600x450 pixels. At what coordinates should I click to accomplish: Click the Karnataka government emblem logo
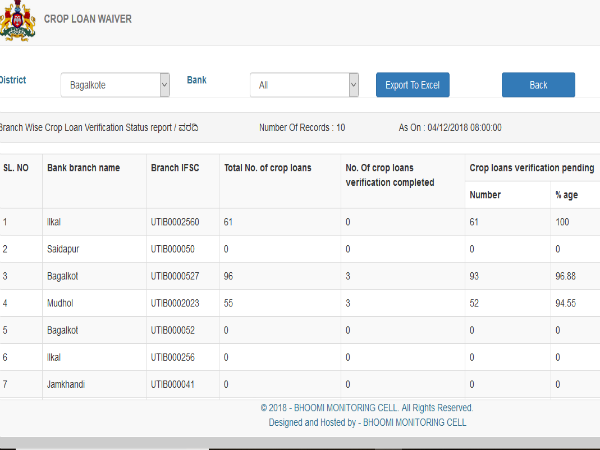point(16,21)
